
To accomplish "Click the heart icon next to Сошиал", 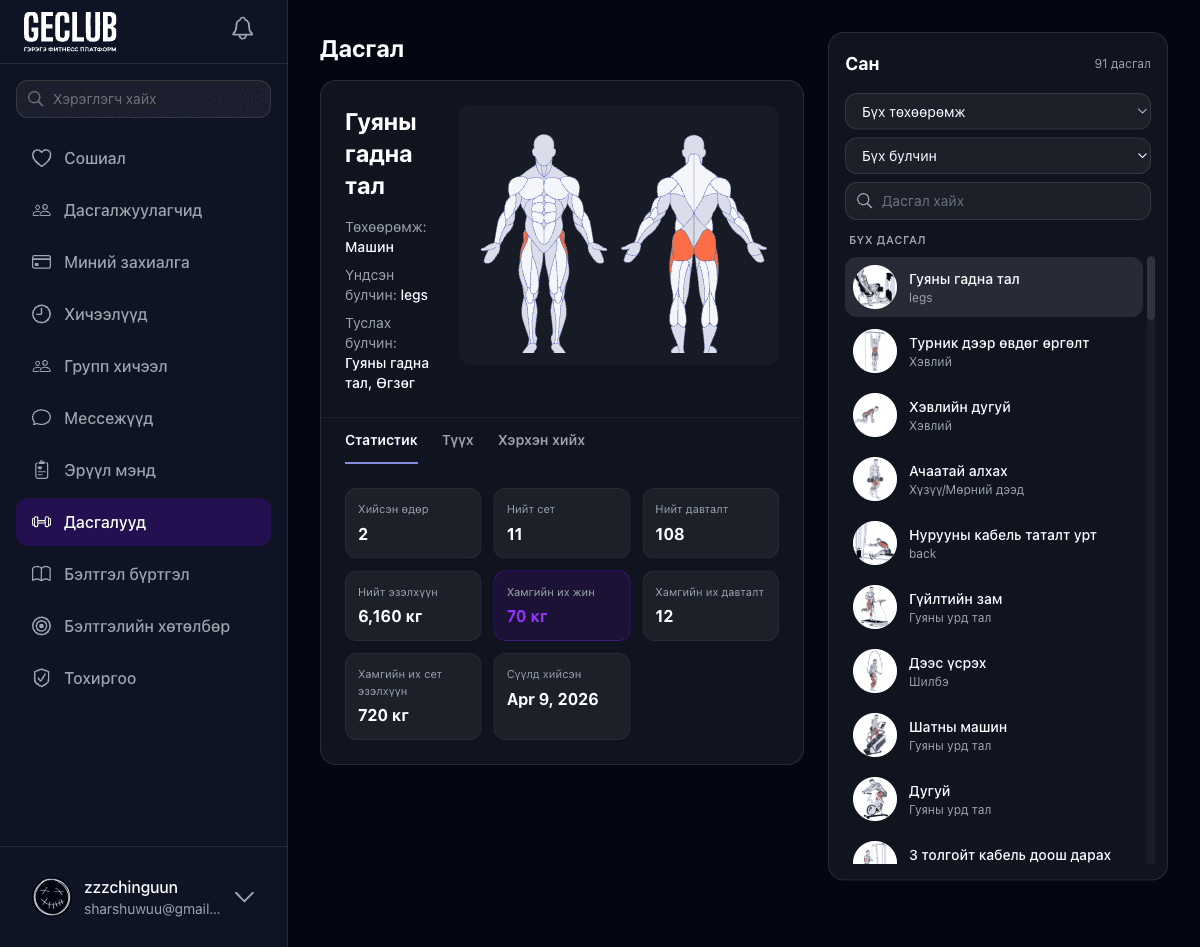I will click(41, 158).
